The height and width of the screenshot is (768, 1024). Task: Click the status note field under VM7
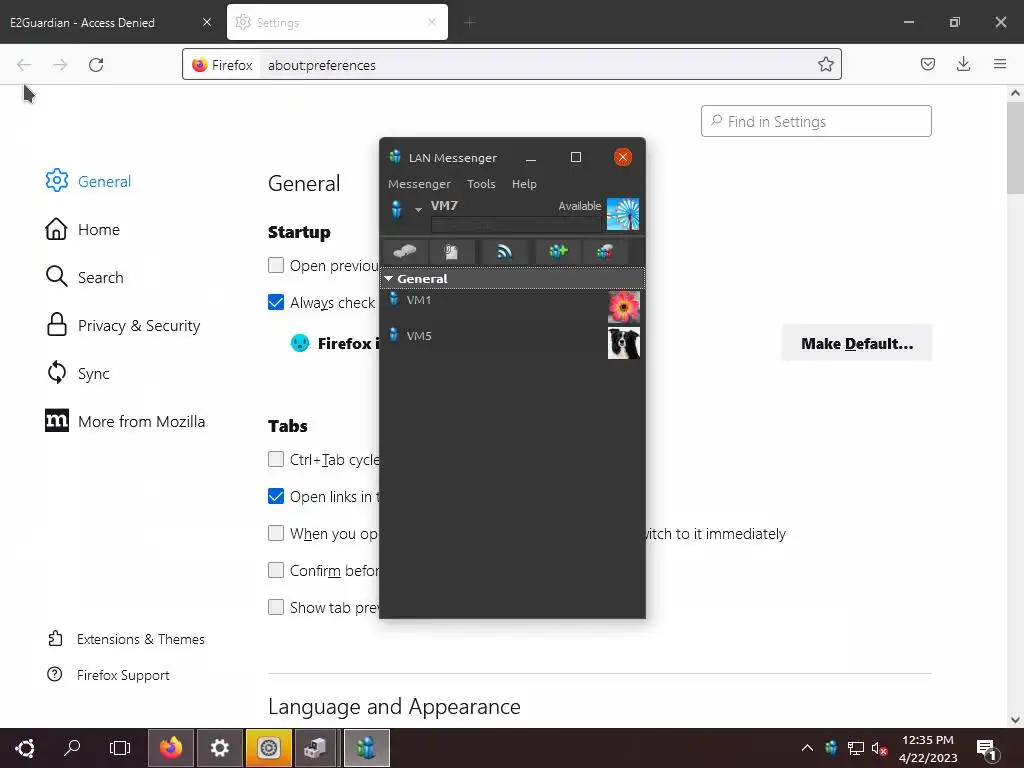pos(516,224)
